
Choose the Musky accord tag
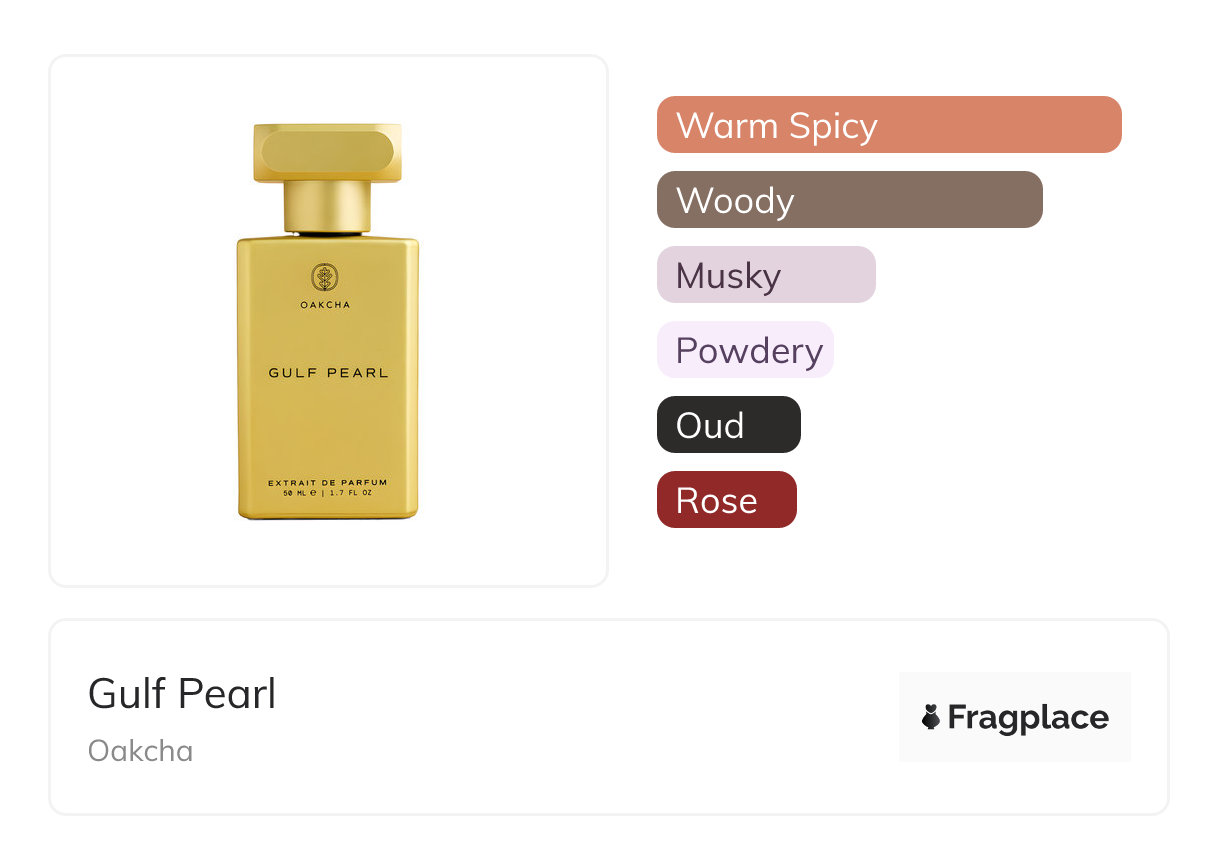(765, 275)
